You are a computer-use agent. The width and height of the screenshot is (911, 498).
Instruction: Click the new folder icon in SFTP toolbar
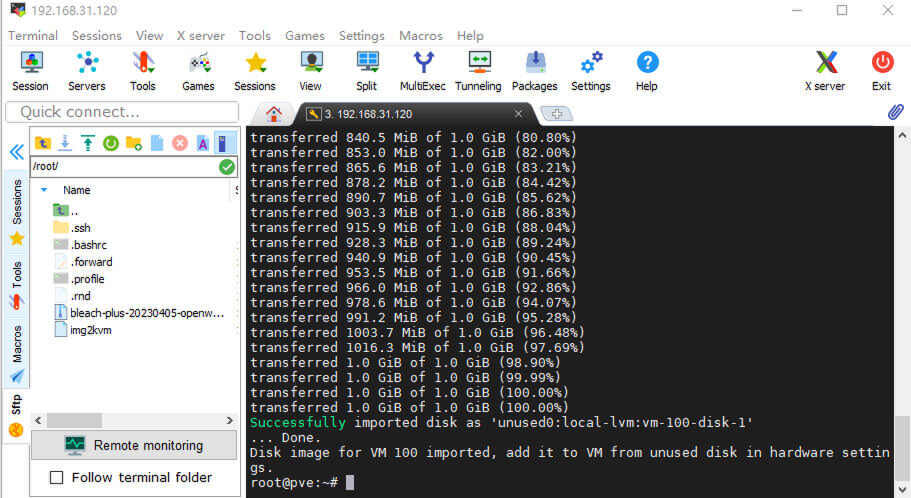click(133, 143)
